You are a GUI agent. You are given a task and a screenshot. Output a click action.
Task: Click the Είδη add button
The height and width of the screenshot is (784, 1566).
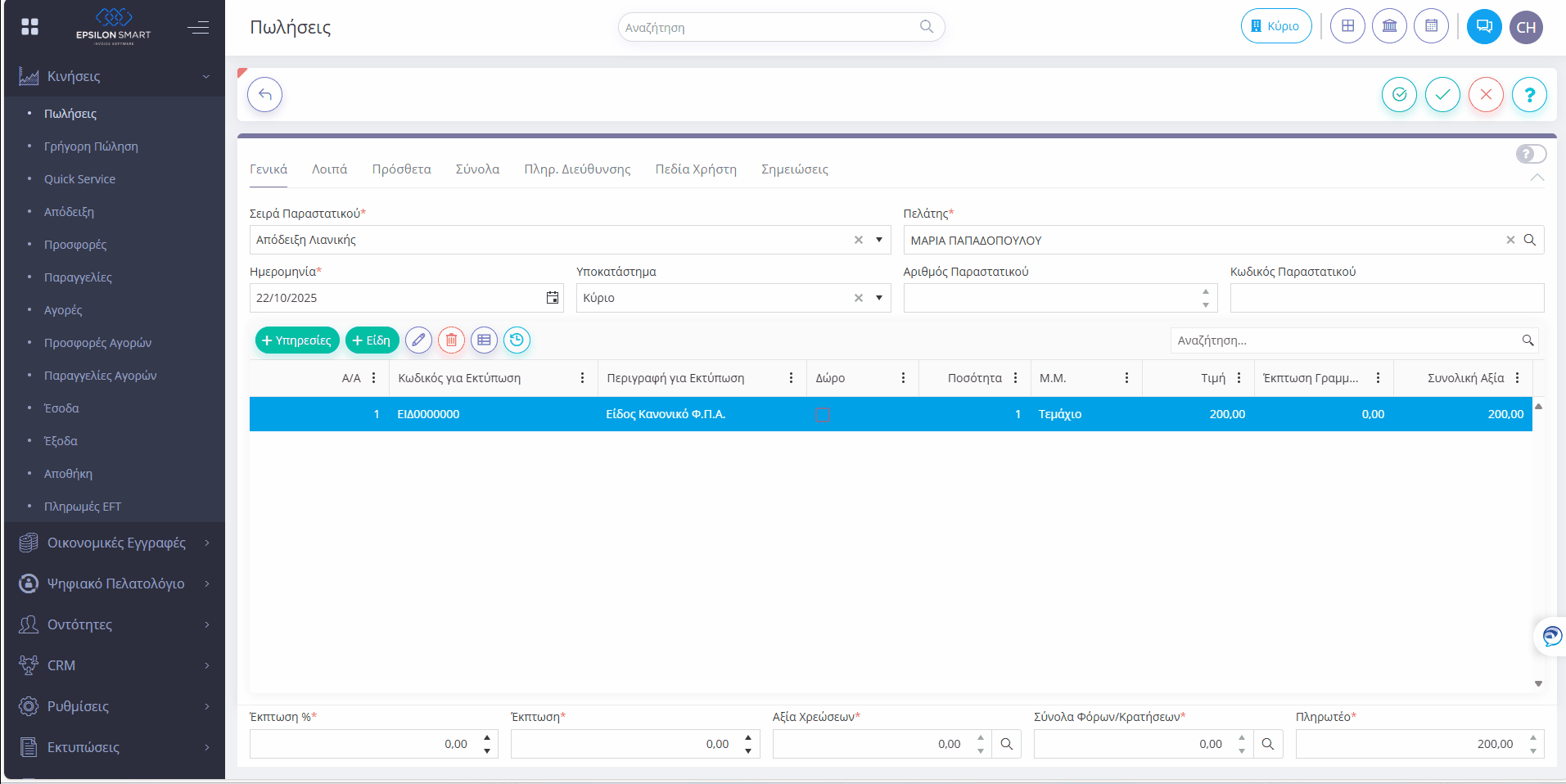point(372,340)
